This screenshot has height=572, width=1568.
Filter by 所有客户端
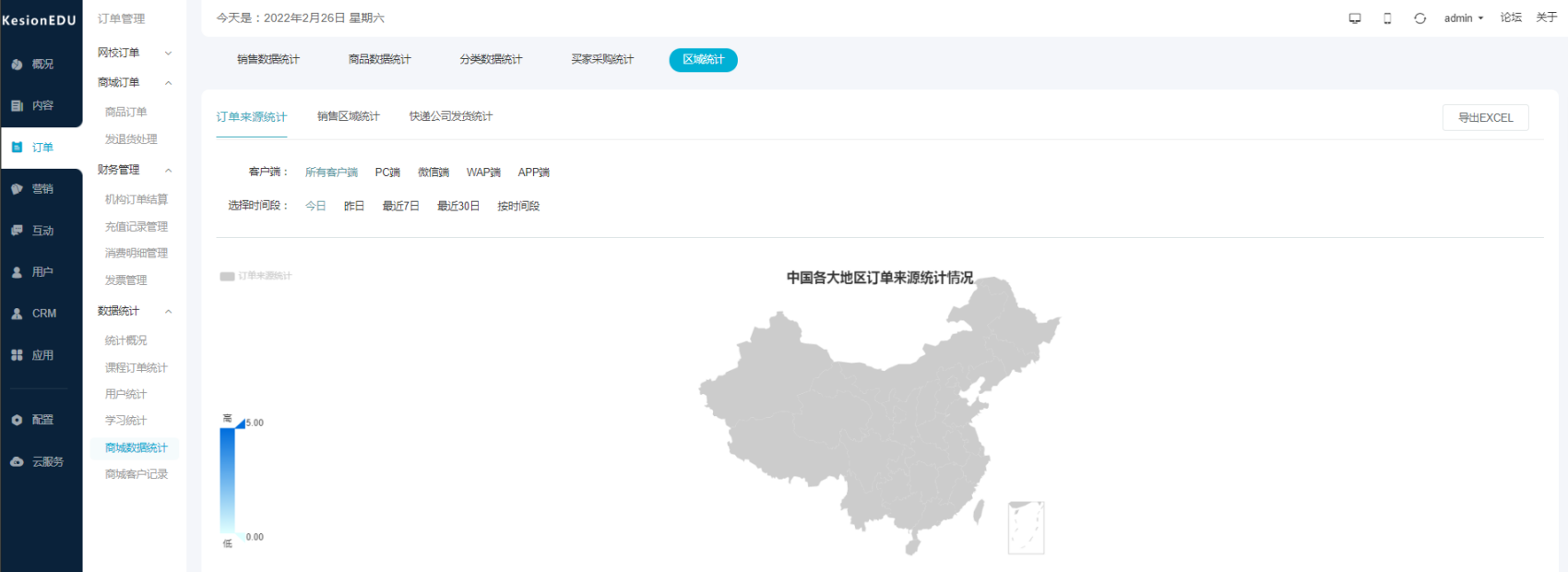tap(331, 173)
